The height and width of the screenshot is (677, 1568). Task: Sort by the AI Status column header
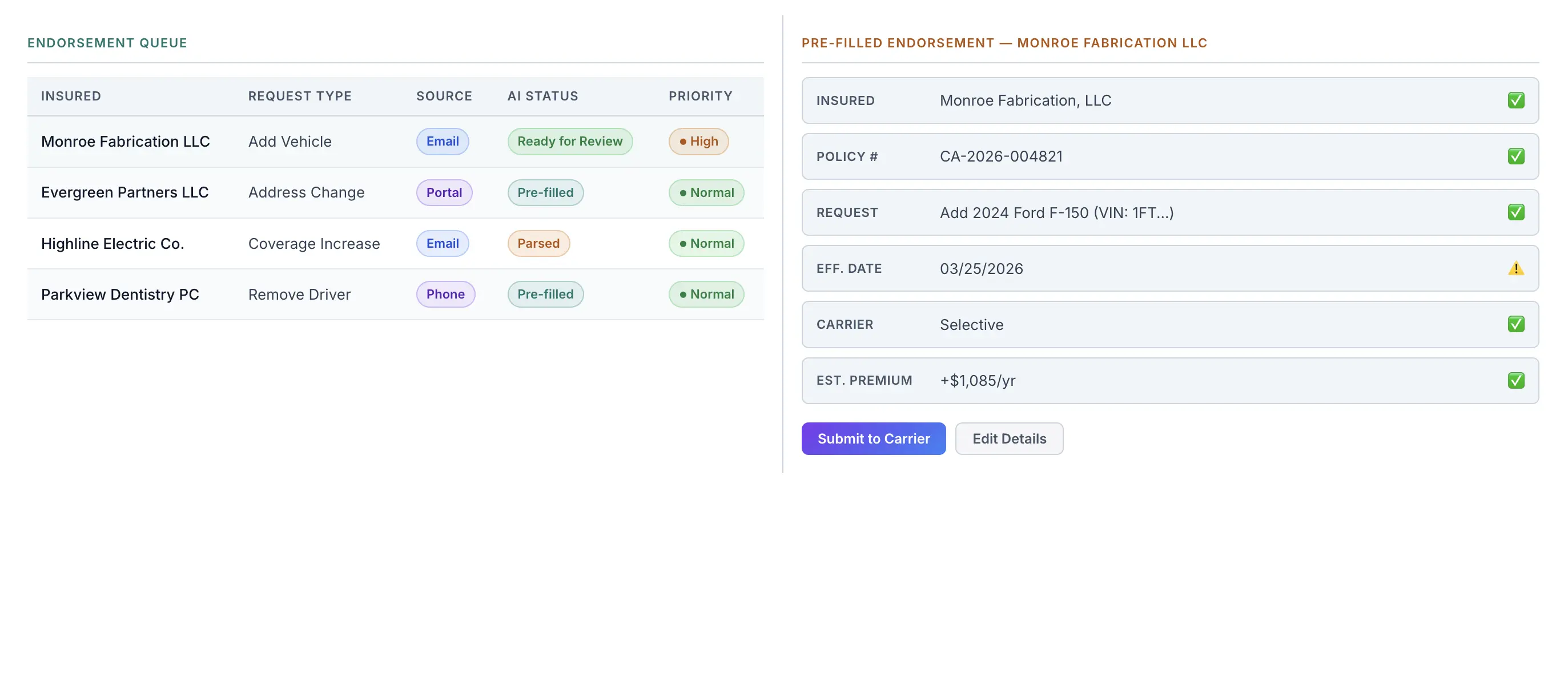[x=542, y=96]
